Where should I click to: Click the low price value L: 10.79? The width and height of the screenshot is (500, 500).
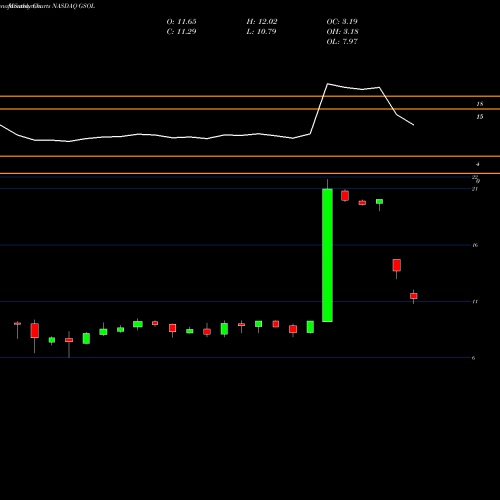click(x=262, y=32)
